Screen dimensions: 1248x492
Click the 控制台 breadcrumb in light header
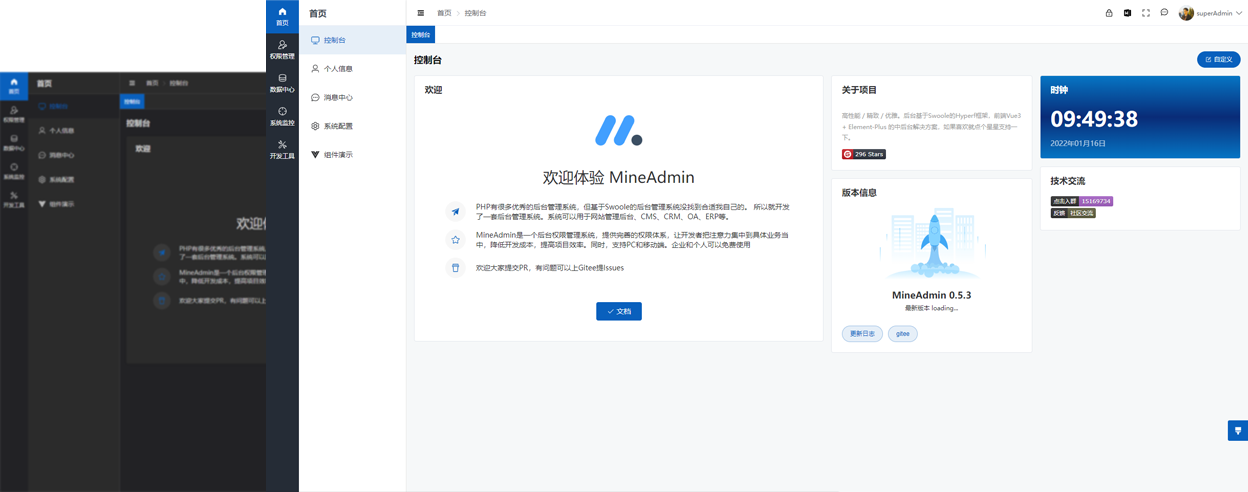click(x=475, y=13)
